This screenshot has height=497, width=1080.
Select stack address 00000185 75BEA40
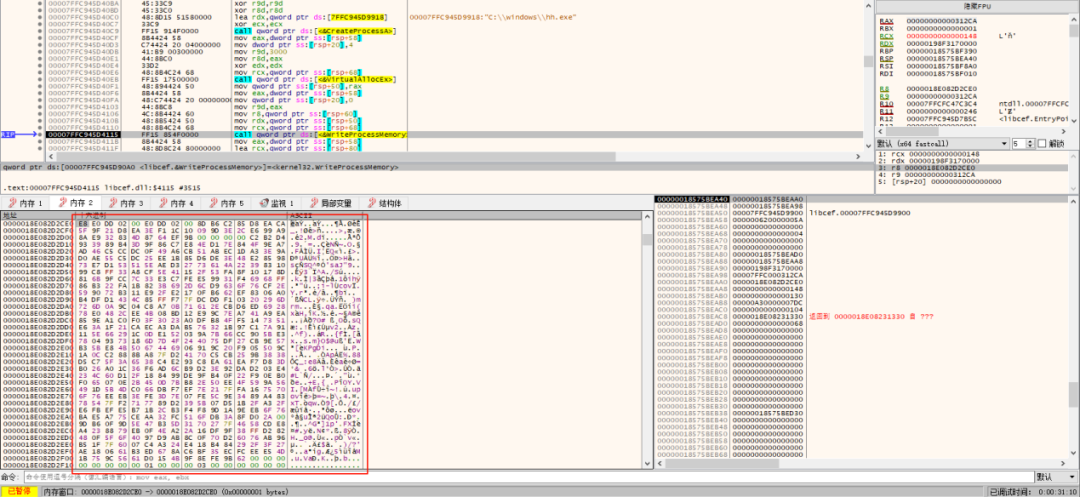pos(691,199)
